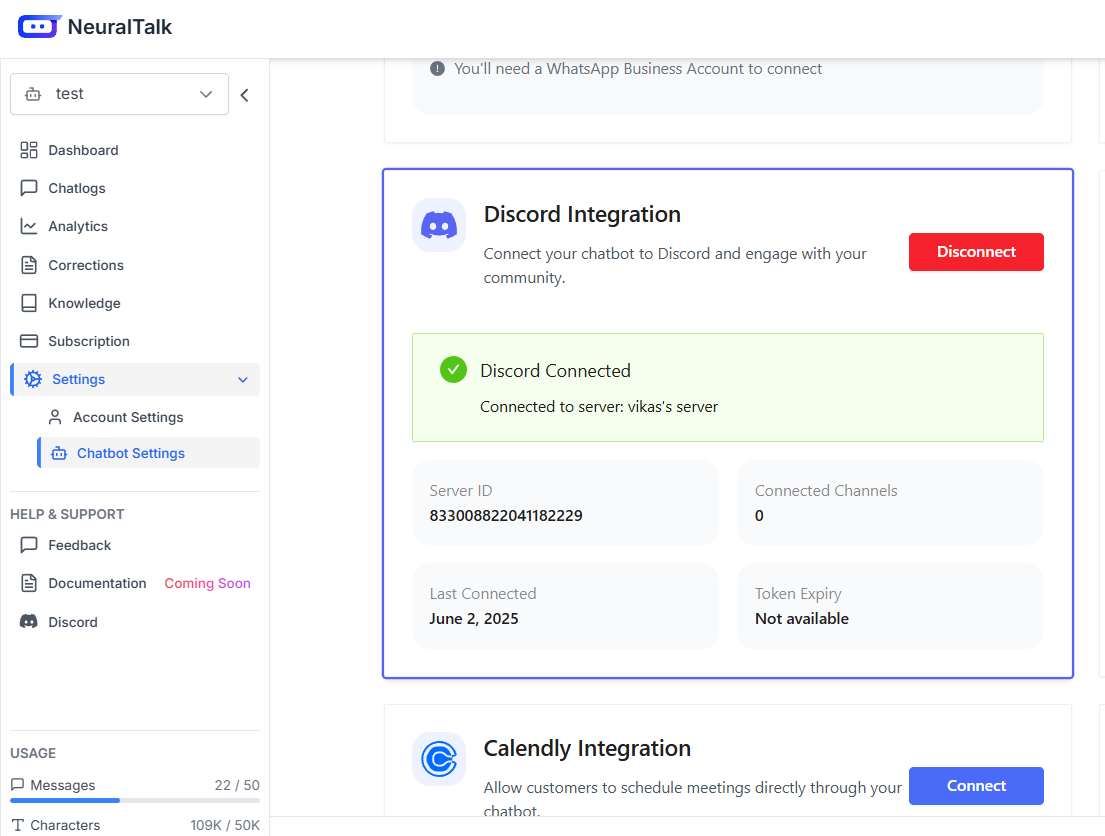Connect the Calendly integration
The image size is (1105, 836).
(x=976, y=785)
